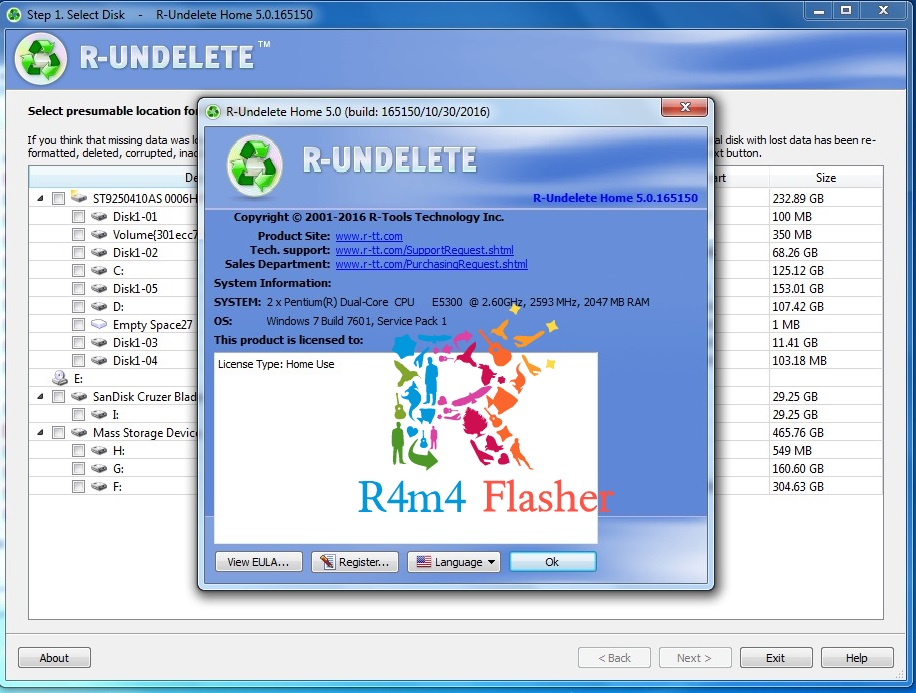916x693 pixels.
Task: Click the Empty Space27 icon
Action: coord(99,324)
